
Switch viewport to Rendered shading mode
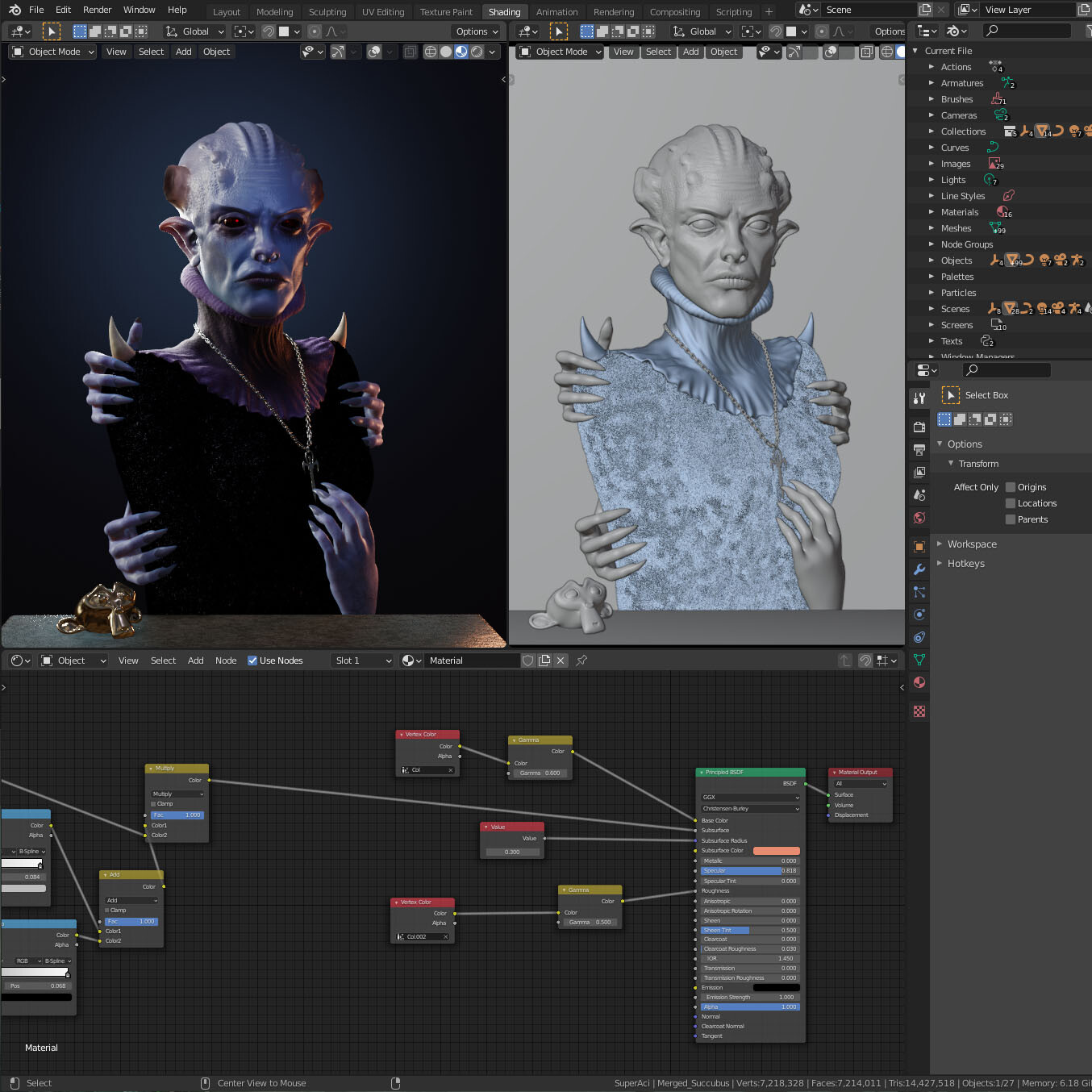pyautogui.click(x=476, y=51)
